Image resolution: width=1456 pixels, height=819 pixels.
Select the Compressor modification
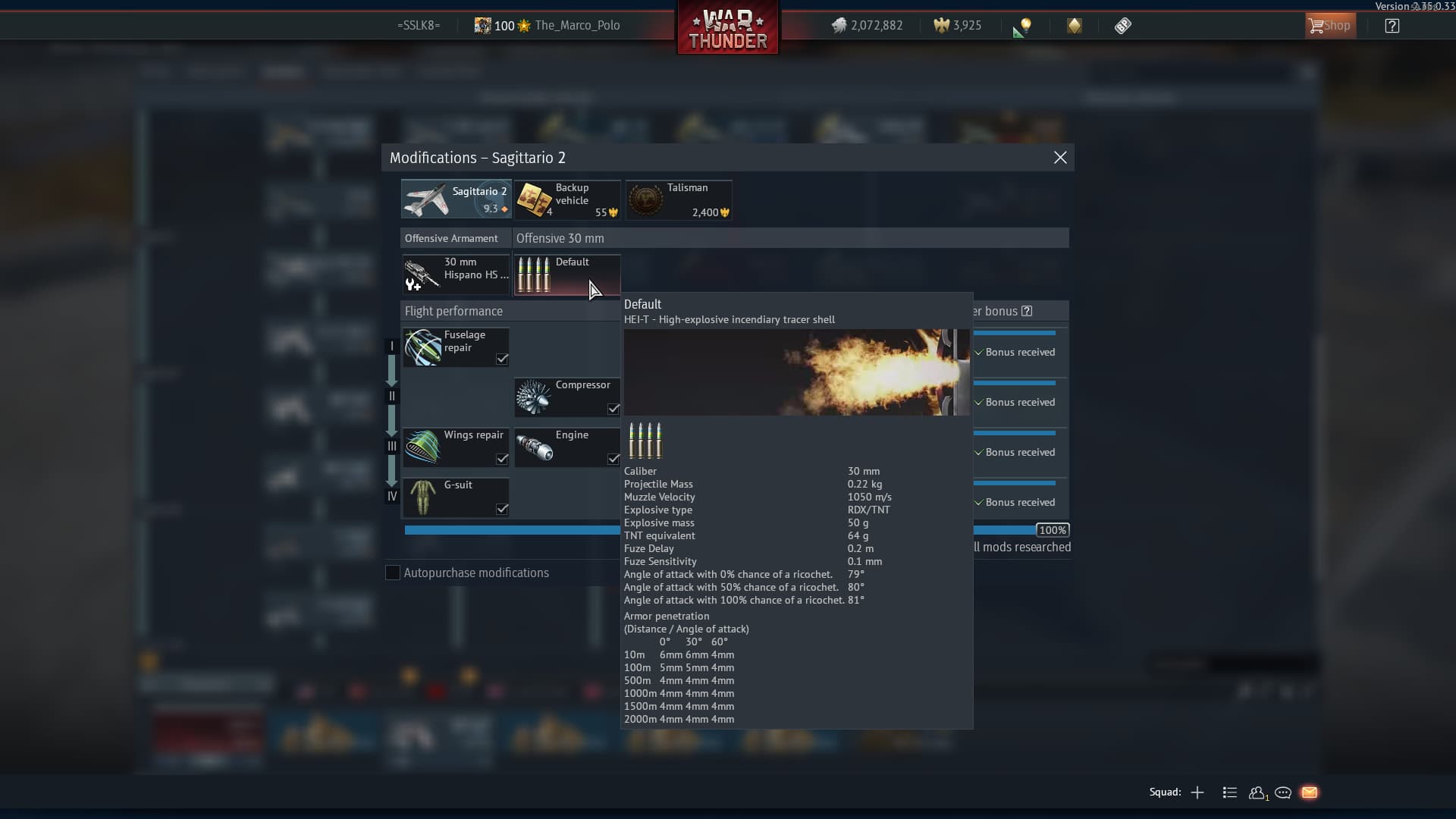567,397
